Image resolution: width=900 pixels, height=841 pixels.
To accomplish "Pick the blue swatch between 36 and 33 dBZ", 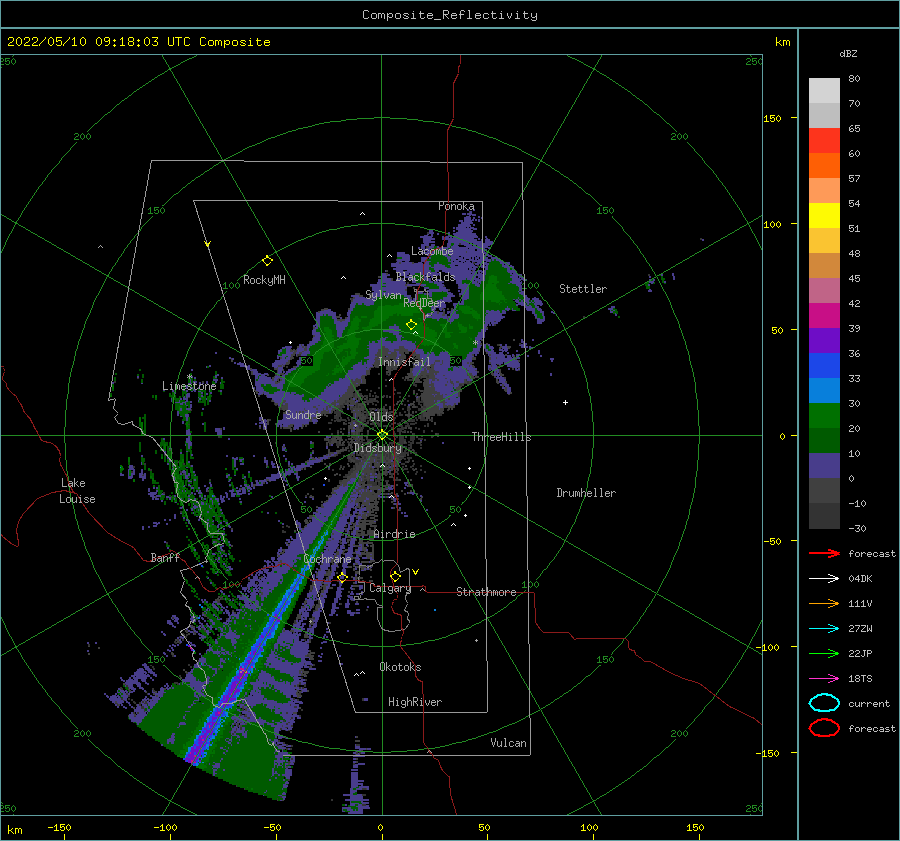I will pos(824,366).
